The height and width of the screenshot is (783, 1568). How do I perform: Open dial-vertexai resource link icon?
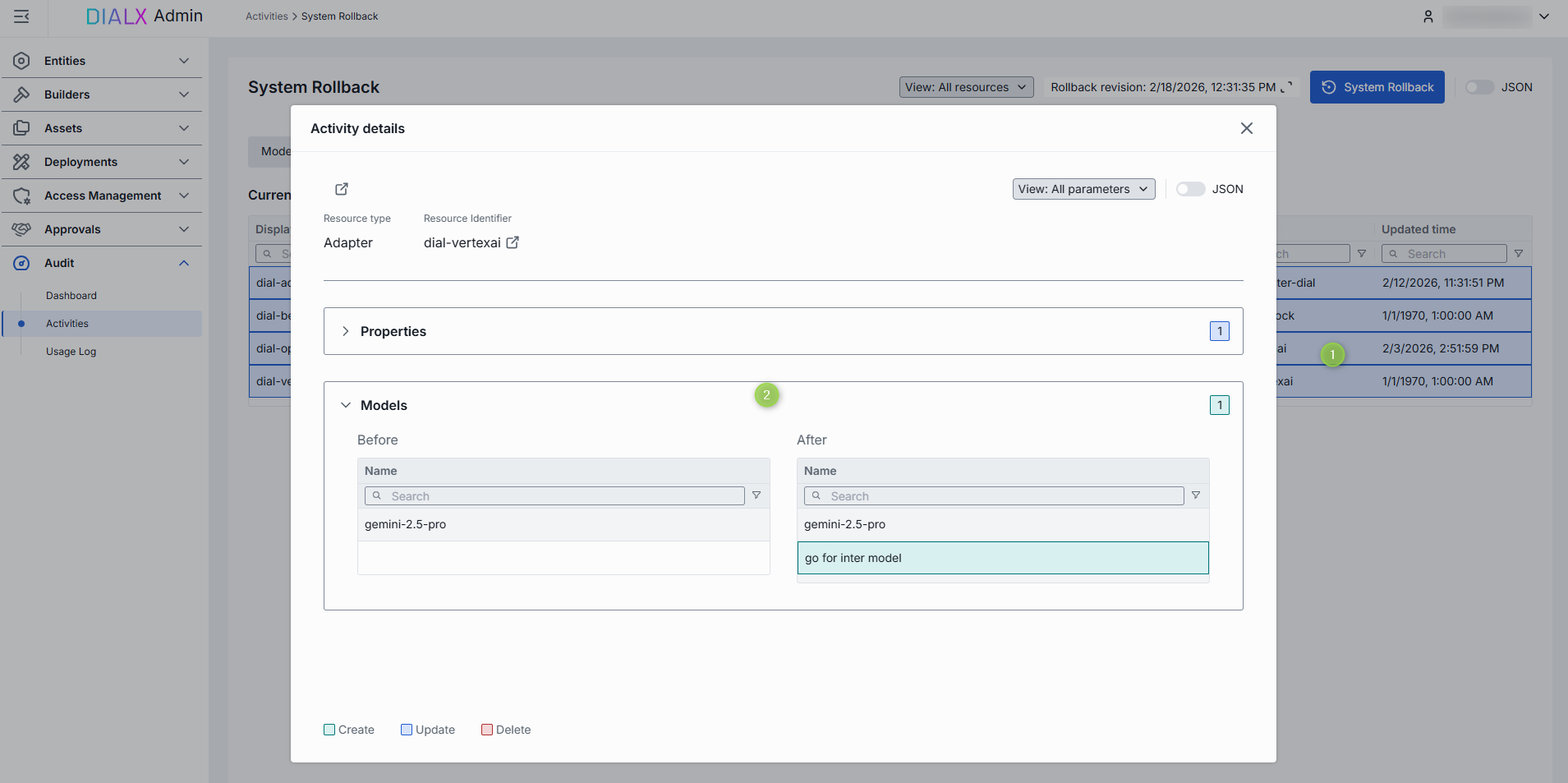pos(513,242)
